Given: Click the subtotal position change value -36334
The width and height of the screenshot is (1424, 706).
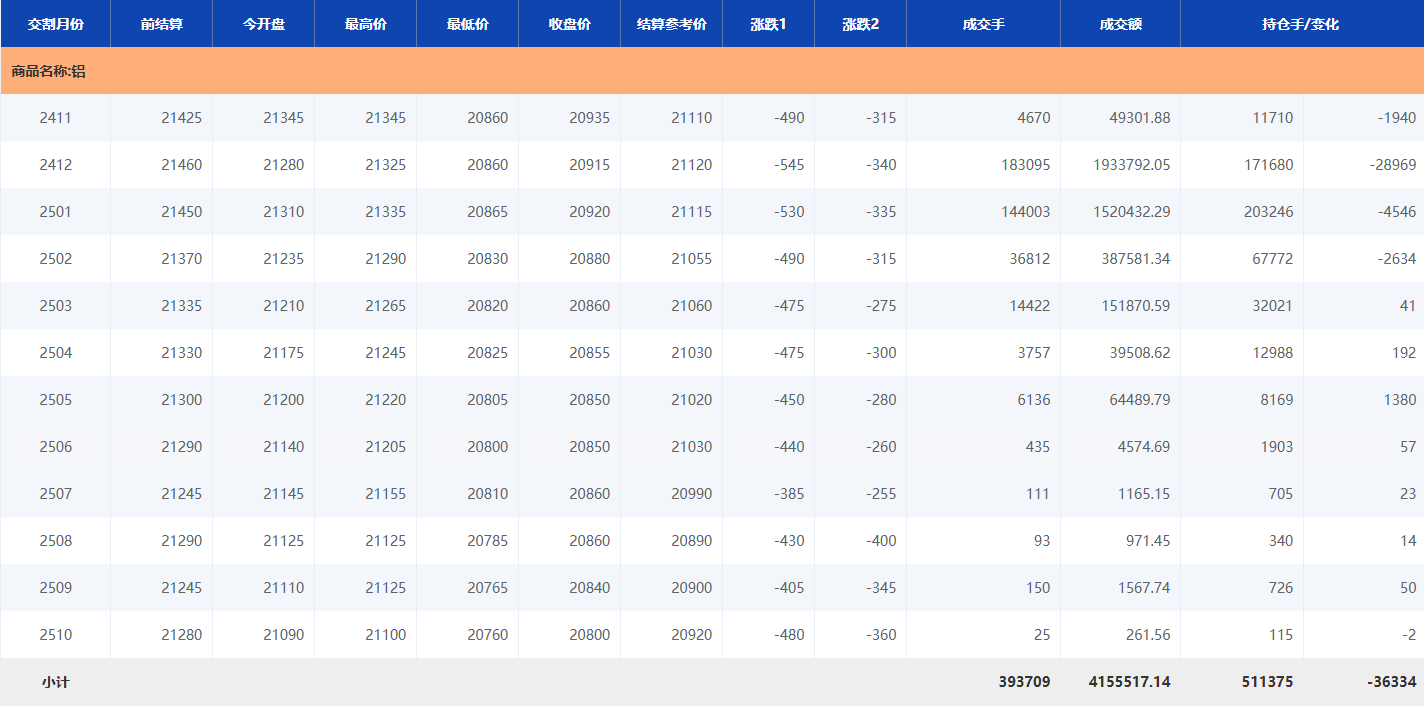Looking at the screenshot, I should (1390, 682).
